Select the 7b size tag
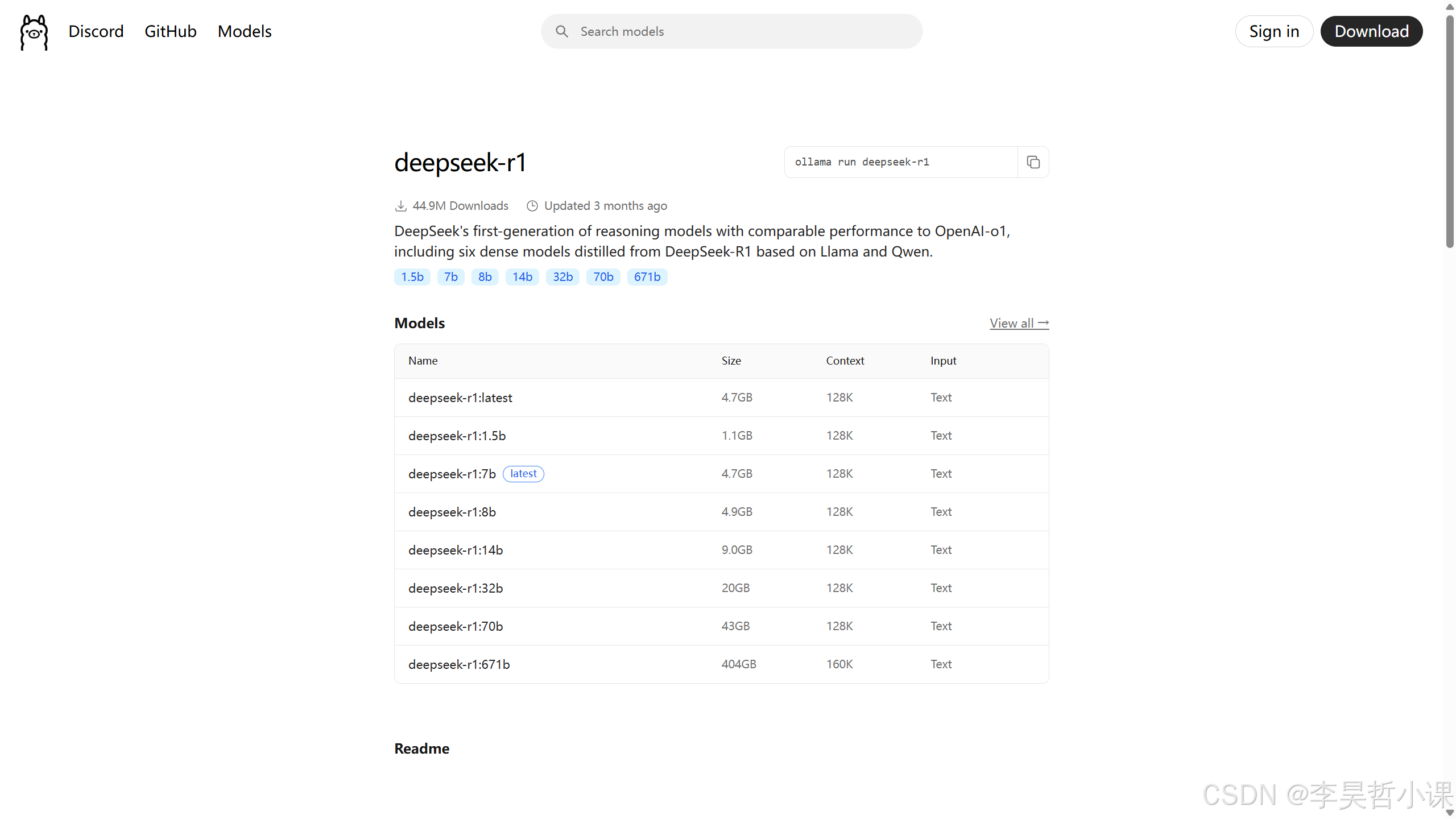This screenshot has width=1456, height=819. 450,277
